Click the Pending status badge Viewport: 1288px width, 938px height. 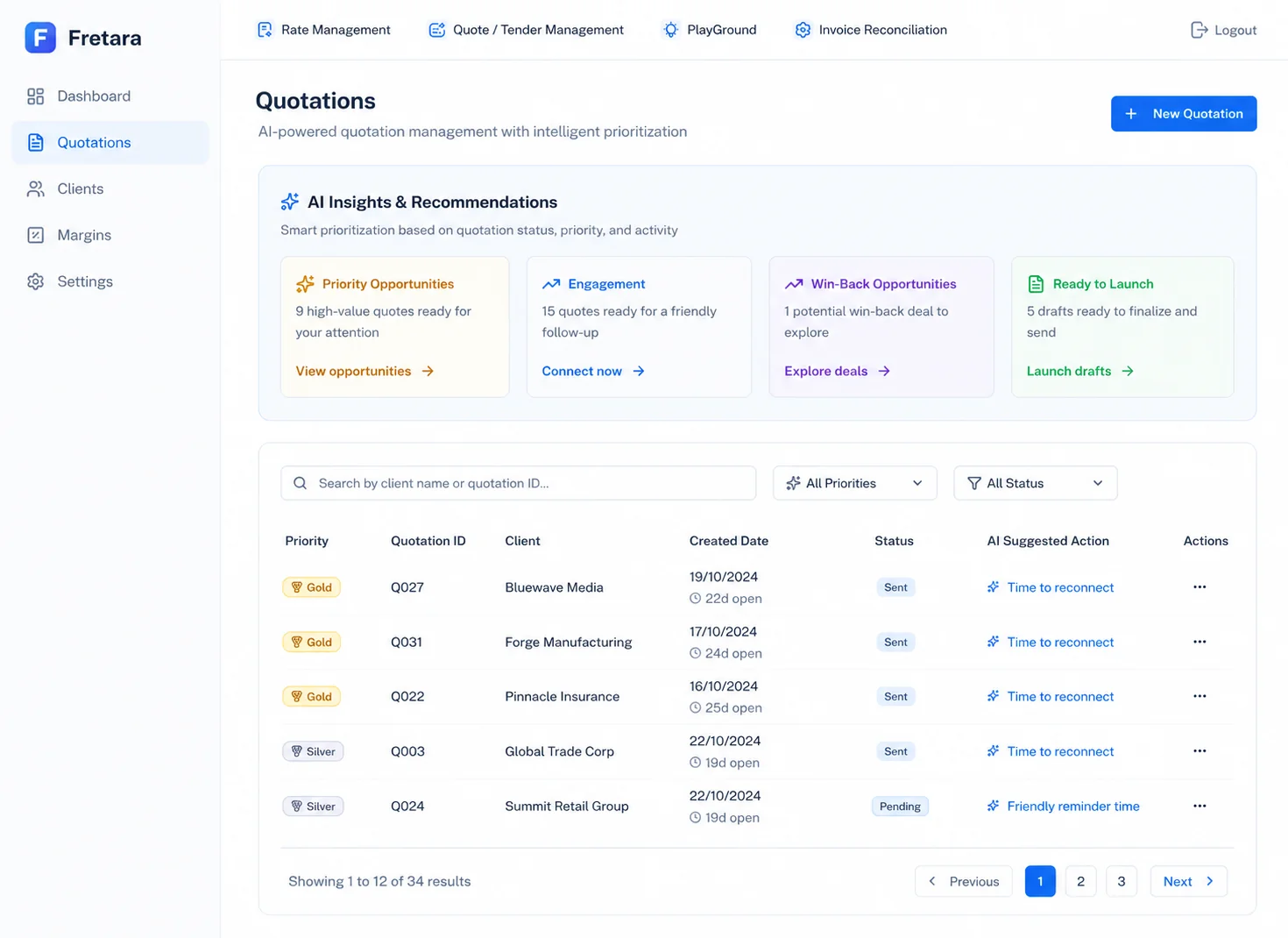click(900, 807)
